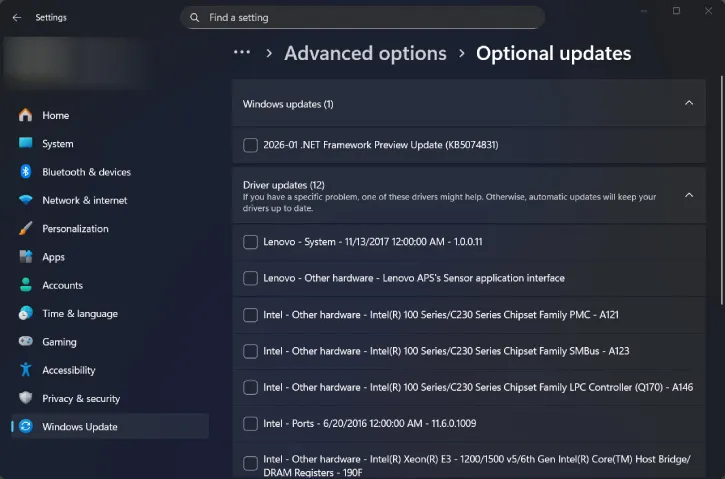
Task: Click the System monitor icon
Action: (26, 143)
